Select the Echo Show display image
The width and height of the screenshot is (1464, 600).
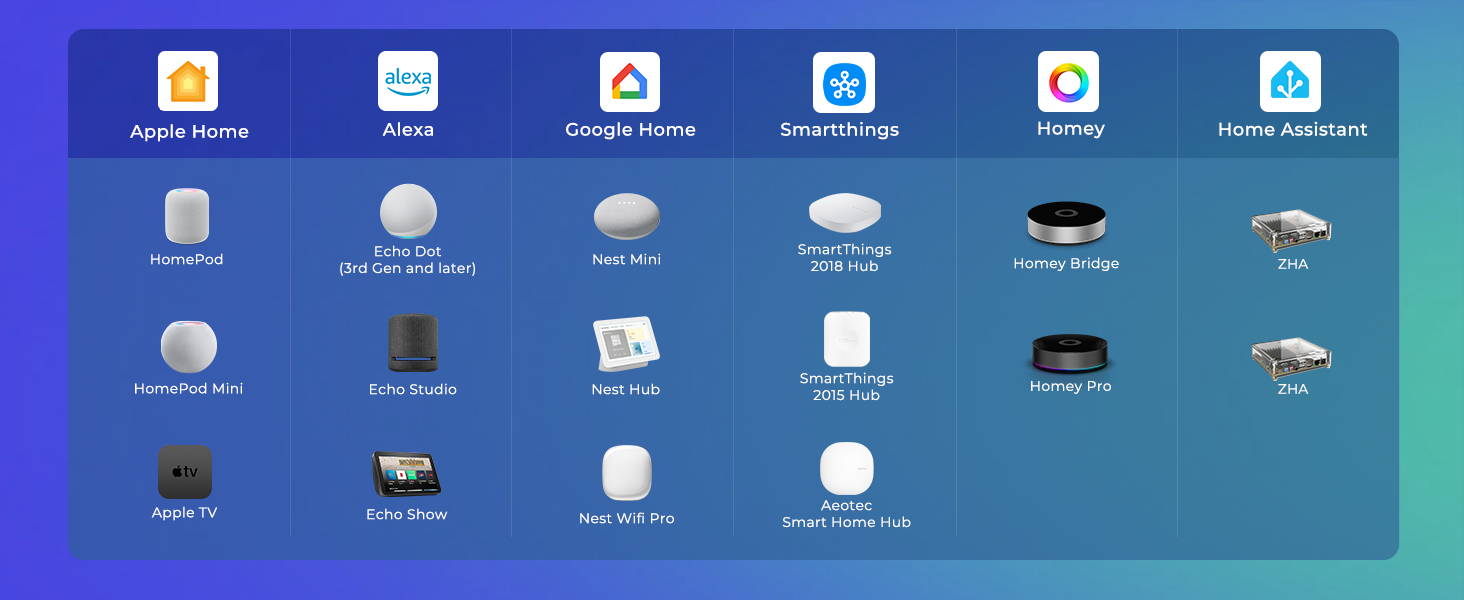pos(406,474)
